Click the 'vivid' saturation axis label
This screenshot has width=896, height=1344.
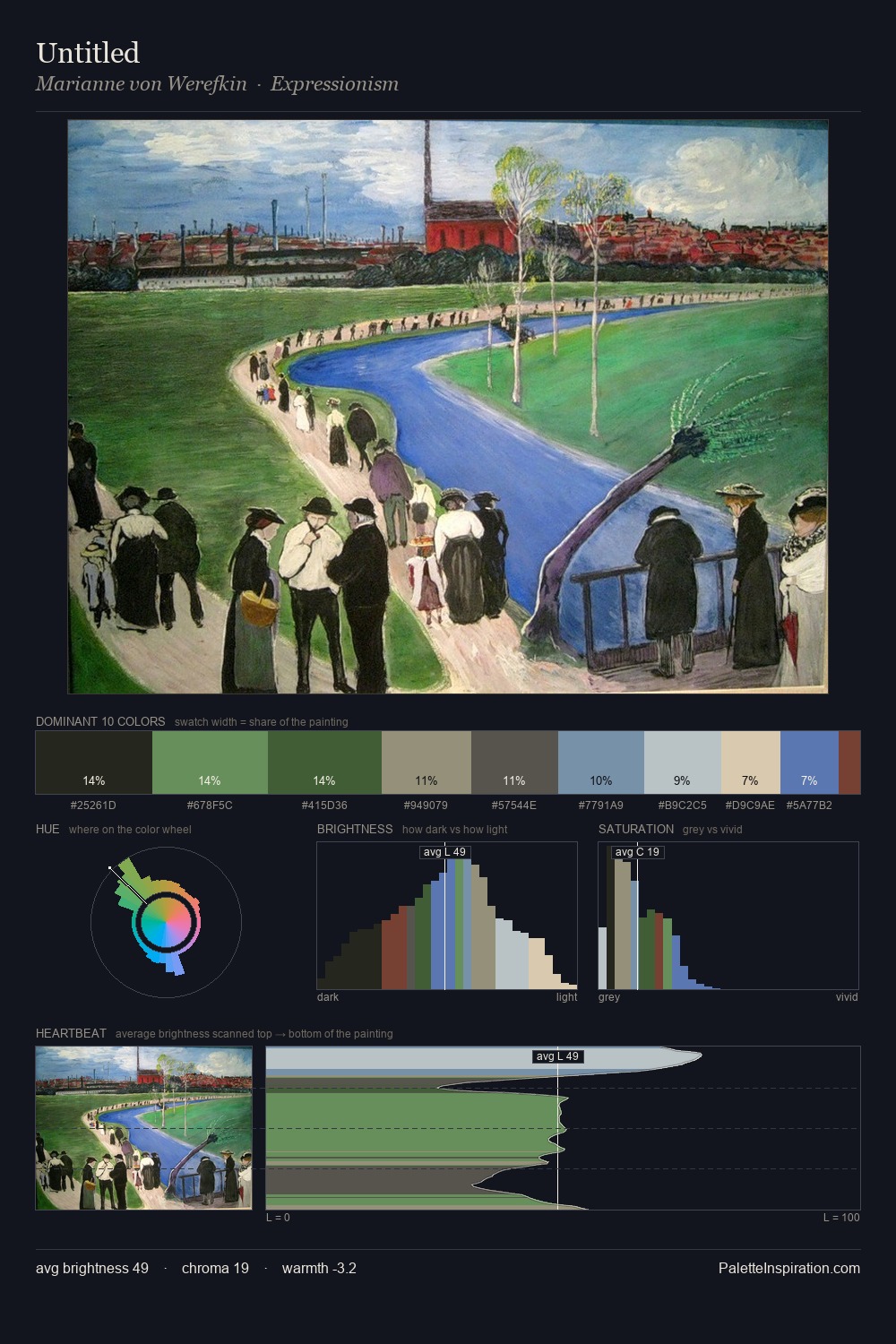point(847,997)
